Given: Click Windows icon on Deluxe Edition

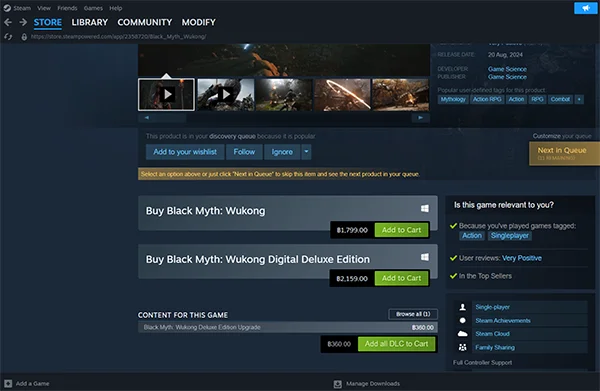Looking at the screenshot, I should pyautogui.click(x=425, y=257).
